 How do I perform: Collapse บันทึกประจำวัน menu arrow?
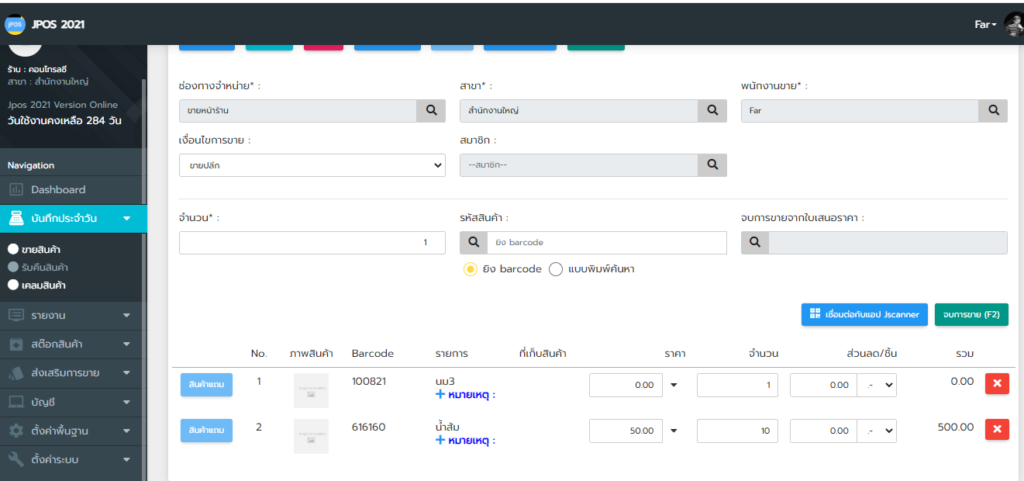click(127, 219)
